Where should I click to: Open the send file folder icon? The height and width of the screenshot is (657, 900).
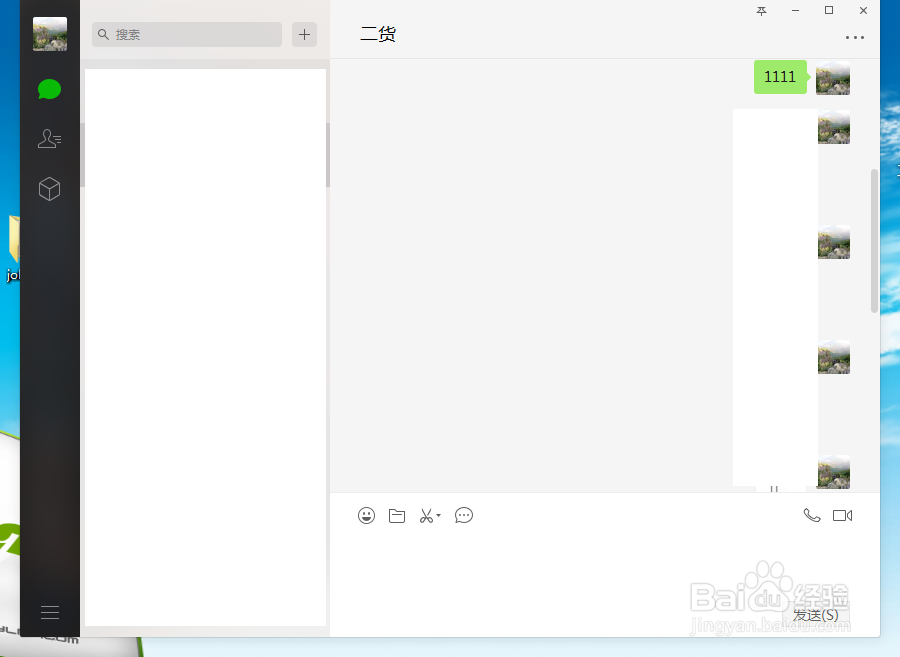pos(397,516)
